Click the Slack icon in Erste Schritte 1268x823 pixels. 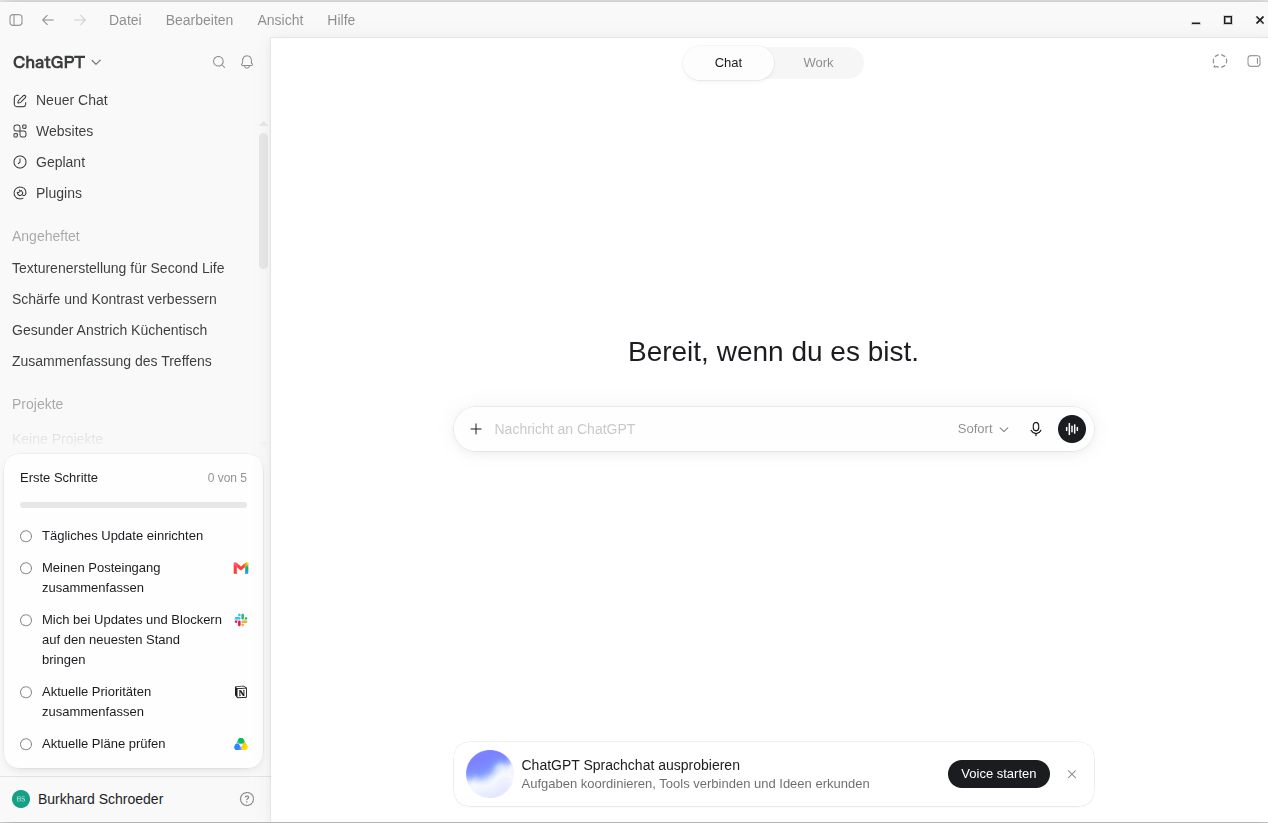(x=241, y=620)
